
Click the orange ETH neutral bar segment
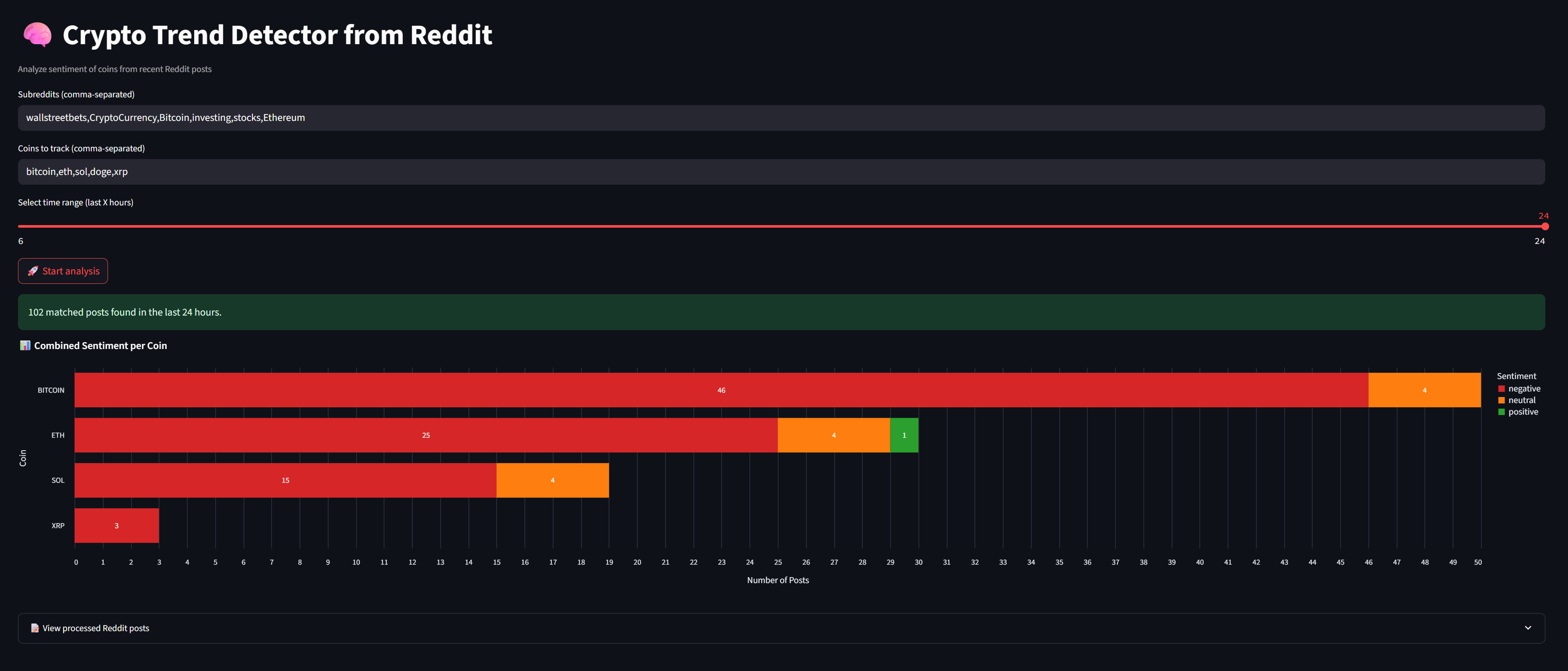833,435
